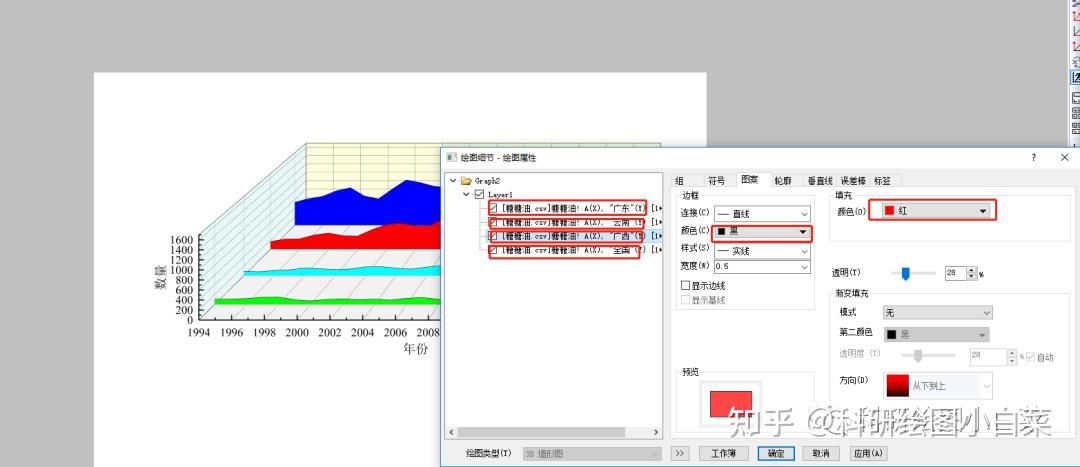Toggle the checkbox for the 全国 plot
The height and width of the screenshot is (467, 1080).
[494, 250]
